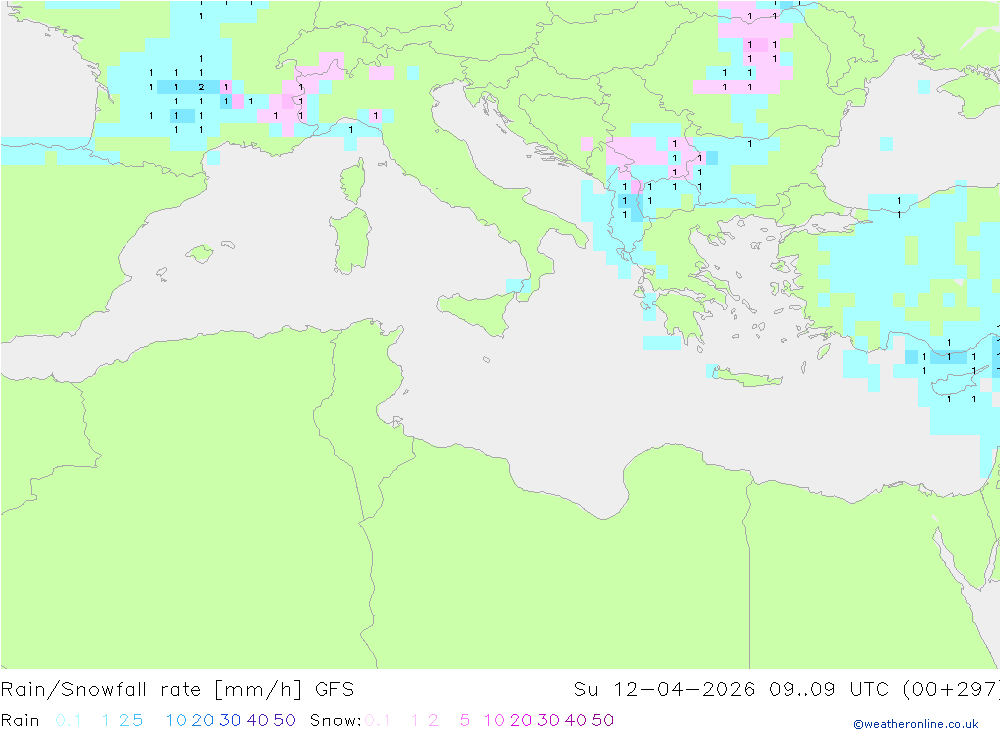Pick the snow legend value 10

[x=494, y=720]
